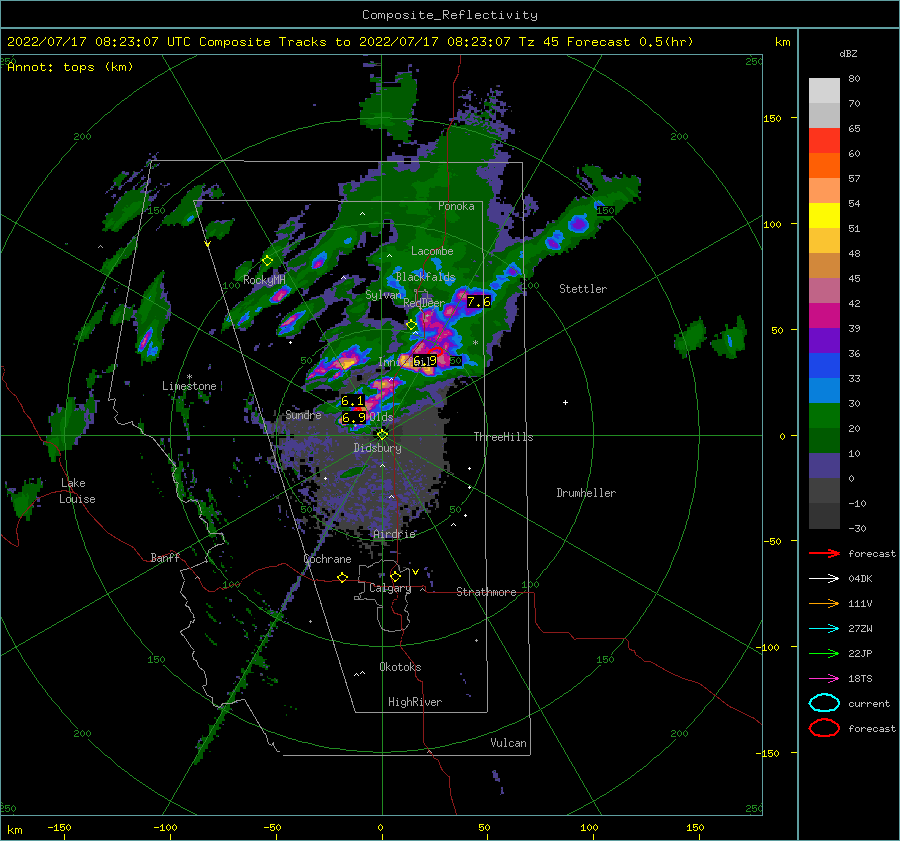Select the HighRiver town label
This screenshot has width=900, height=841.
point(415,702)
